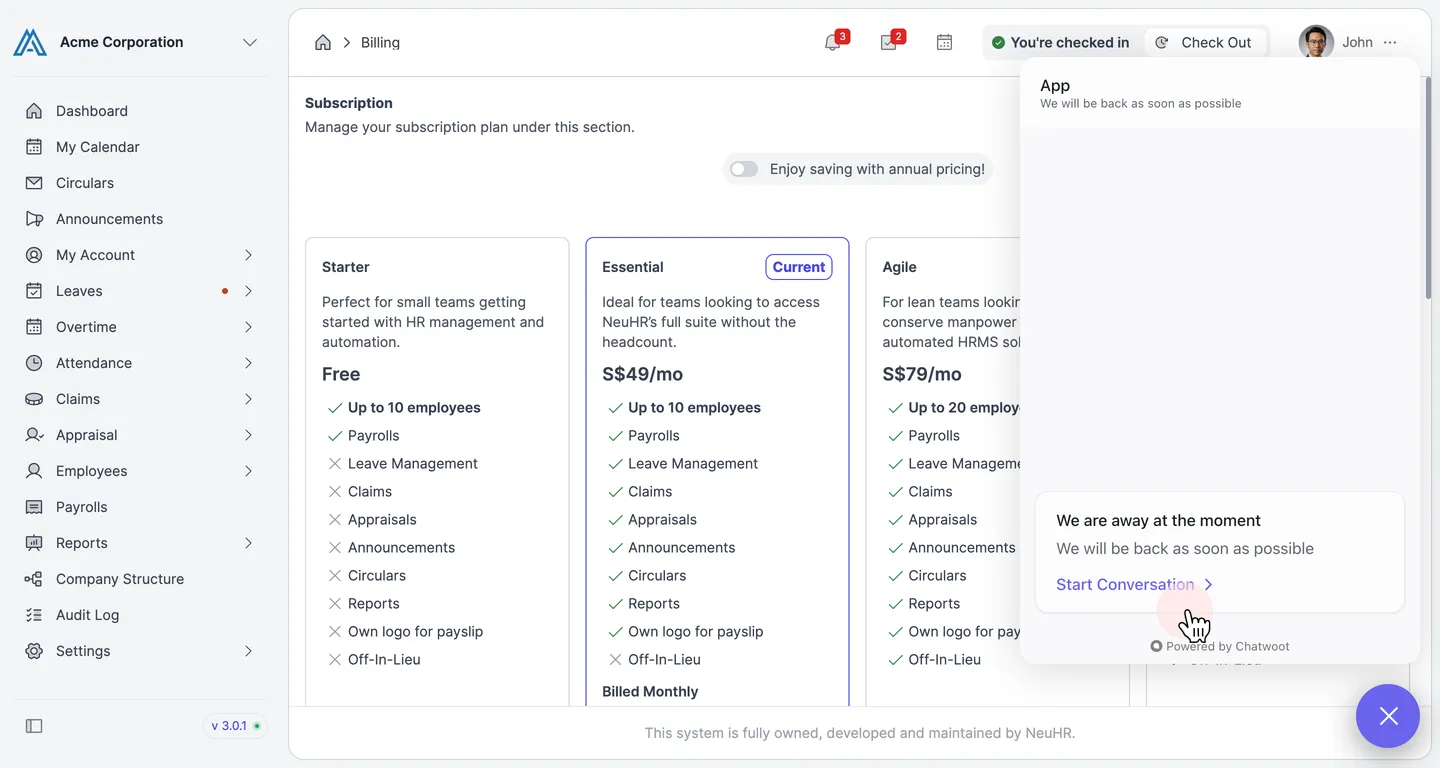Expand the Overtime submenu chevron
1440x768 pixels.
(248, 327)
